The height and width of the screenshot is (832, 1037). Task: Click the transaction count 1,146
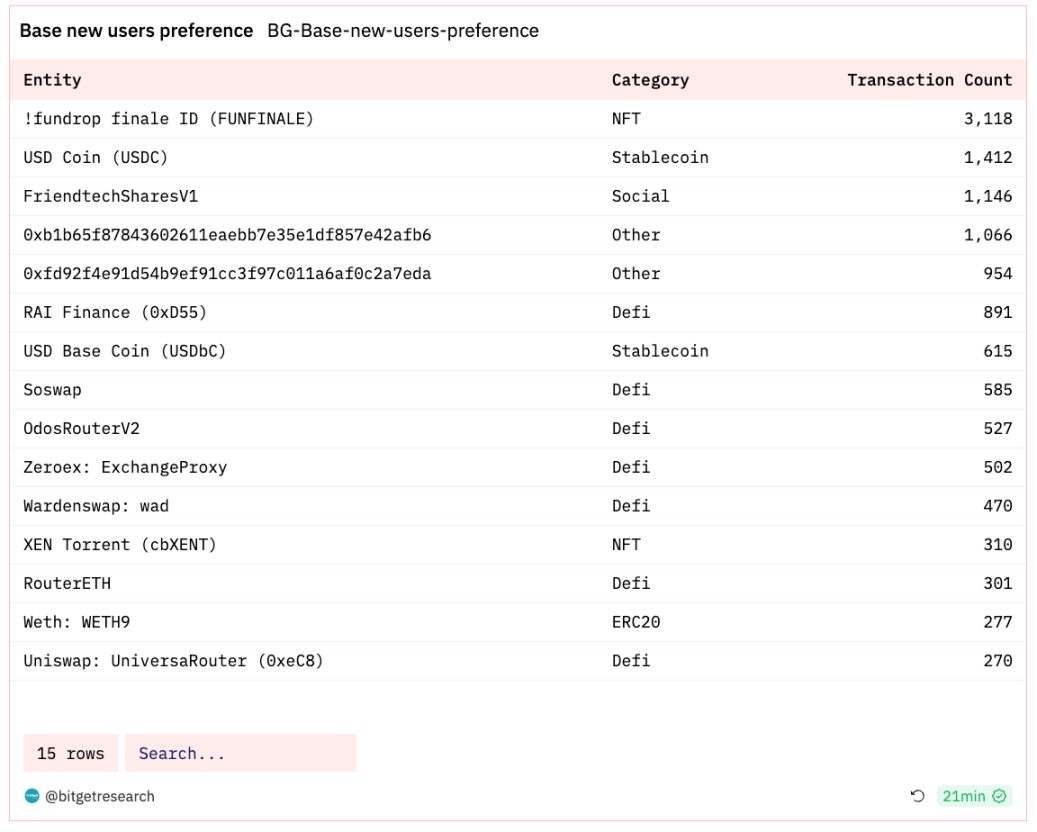coord(988,196)
